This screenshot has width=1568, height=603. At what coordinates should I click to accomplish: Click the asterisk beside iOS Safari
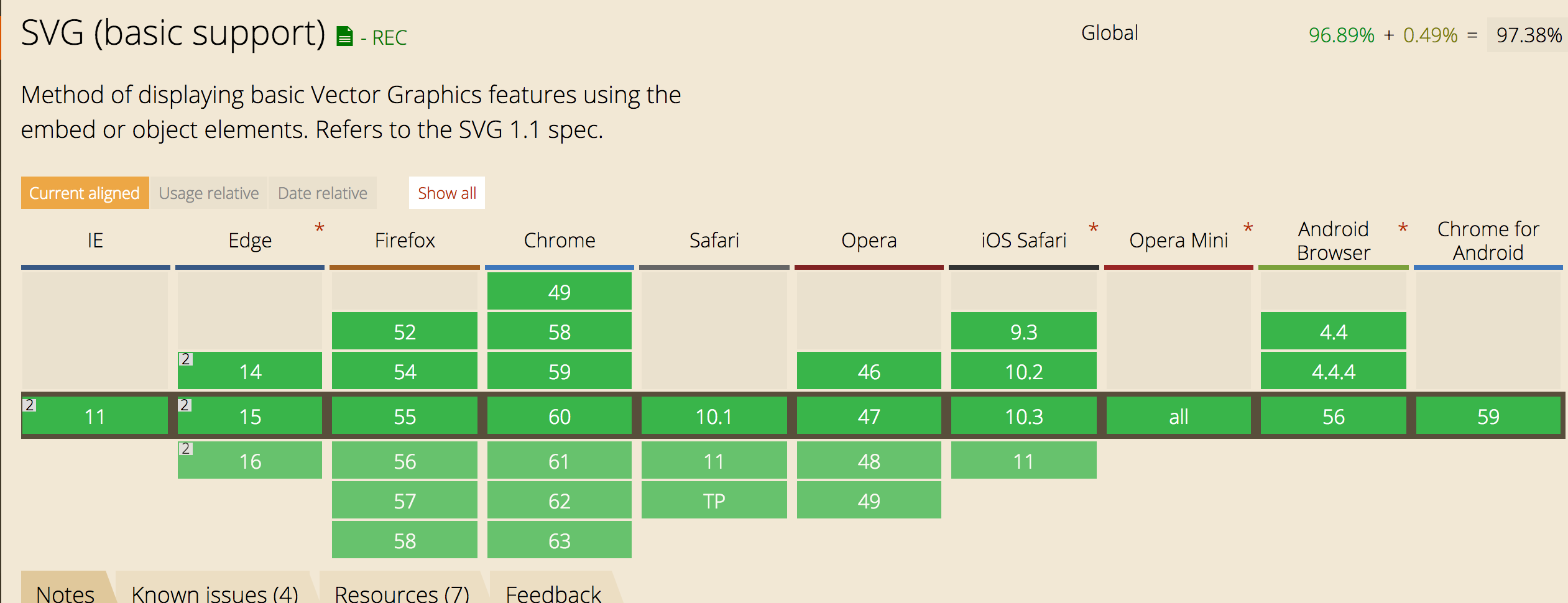pos(1094,228)
